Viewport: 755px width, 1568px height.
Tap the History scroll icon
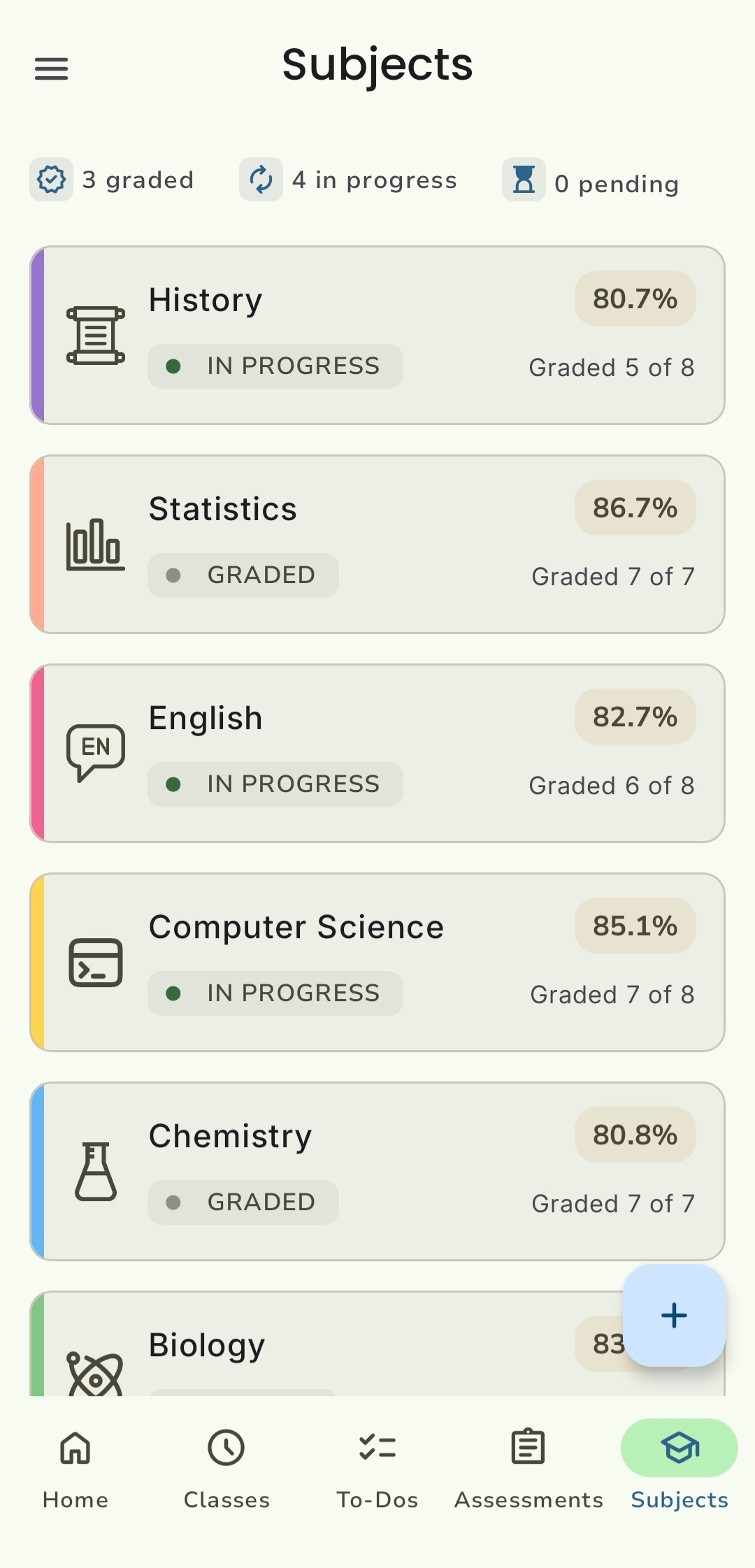[96, 336]
